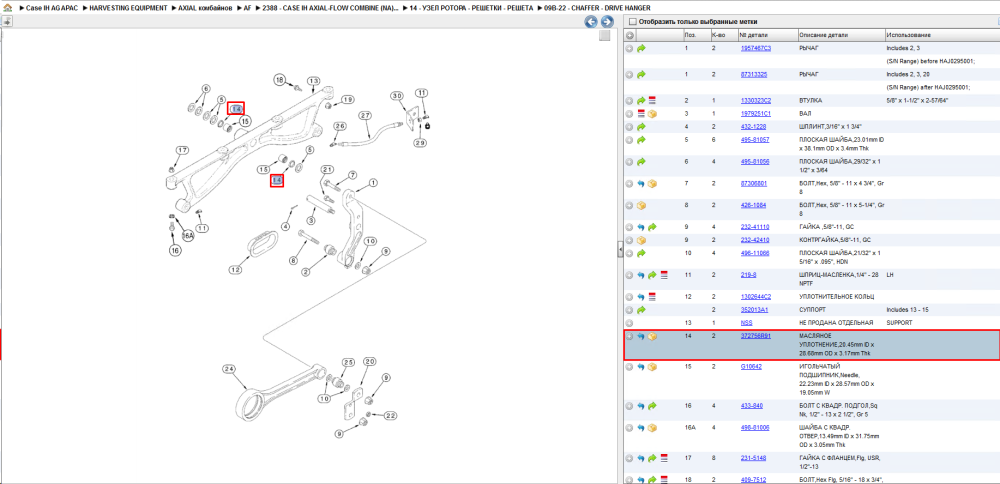Open 'AXIAL комбайнов' breadcrumb

(x=205, y=8)
